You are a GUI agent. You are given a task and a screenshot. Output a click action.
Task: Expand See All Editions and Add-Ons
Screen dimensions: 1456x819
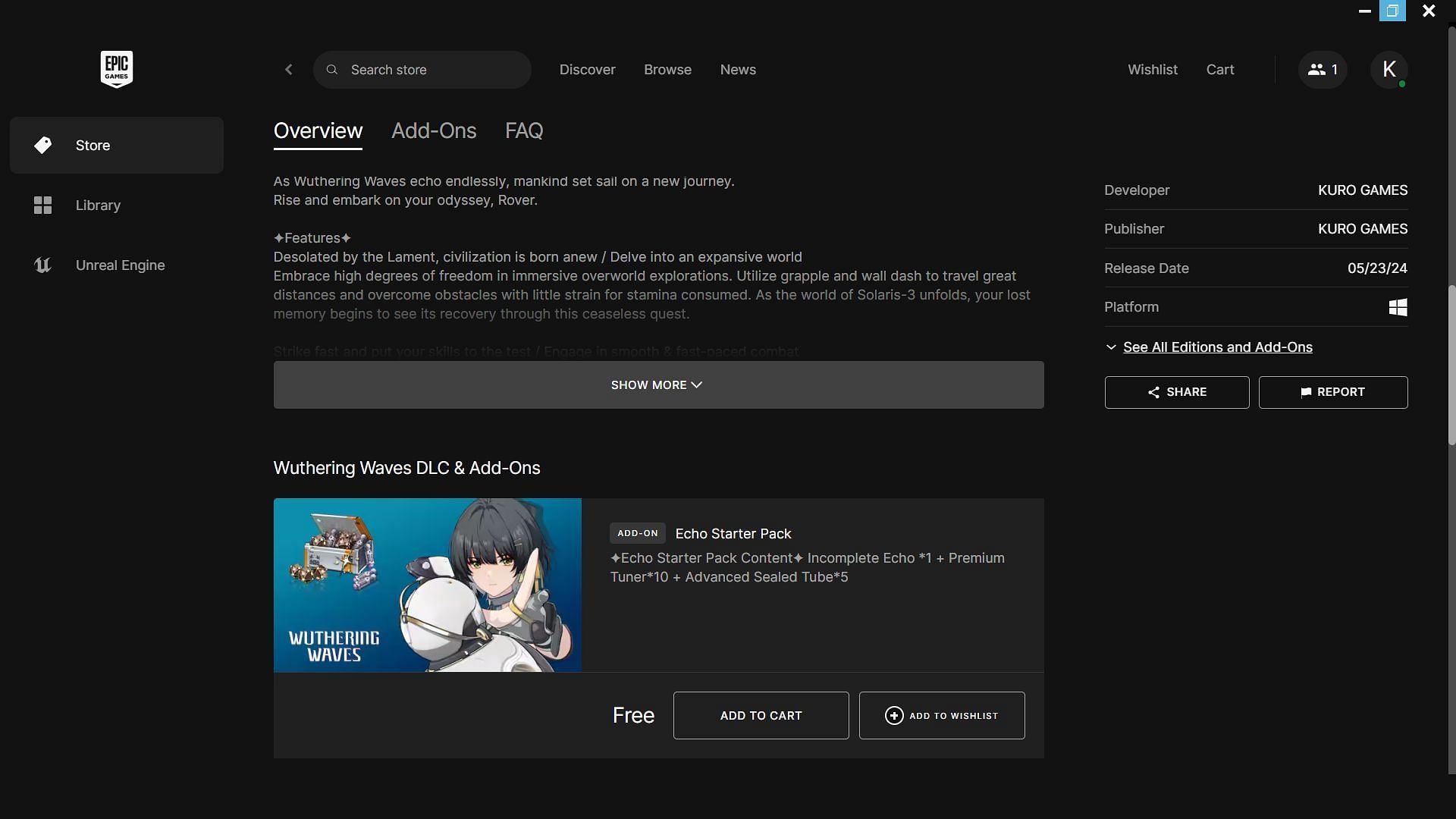point(1216,347)
